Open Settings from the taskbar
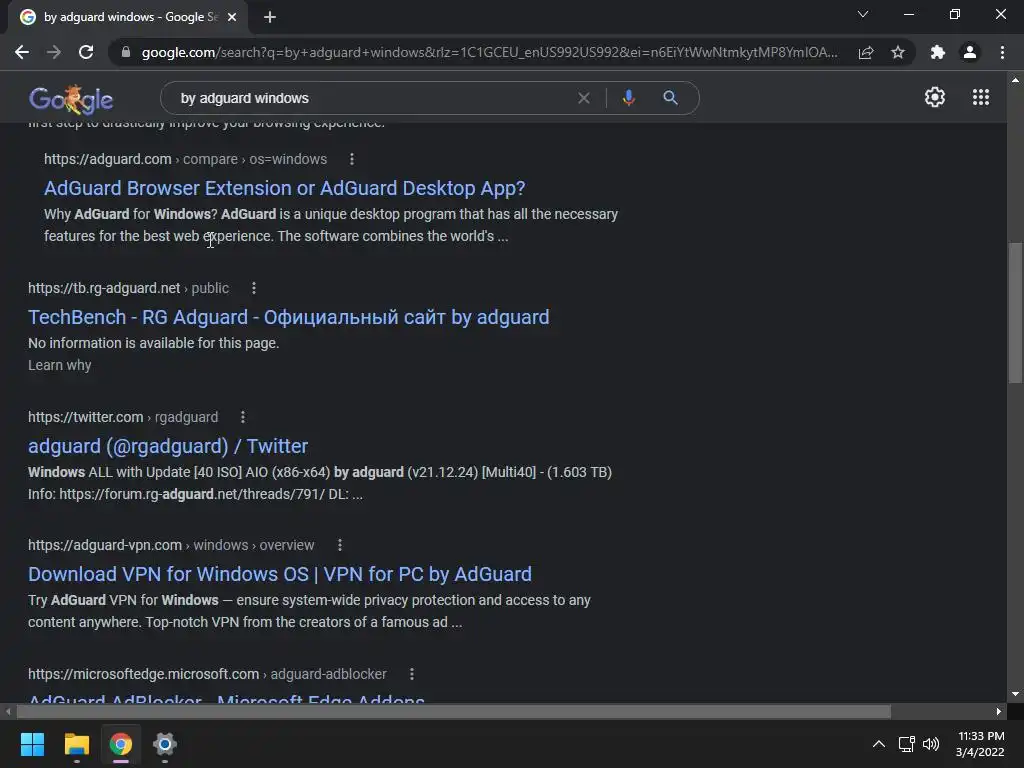The width and height of the screenshot is (1024, 768). point(165,744)
